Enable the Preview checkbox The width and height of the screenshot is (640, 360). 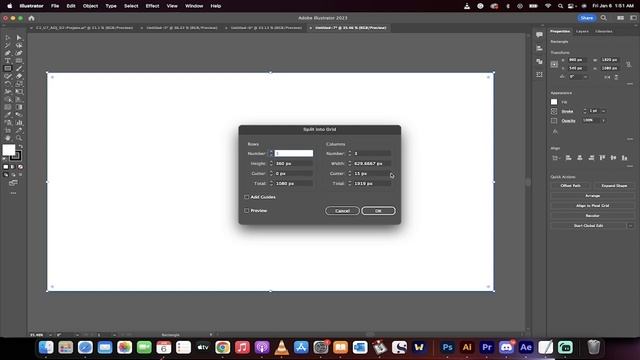(x=247, y=211)
